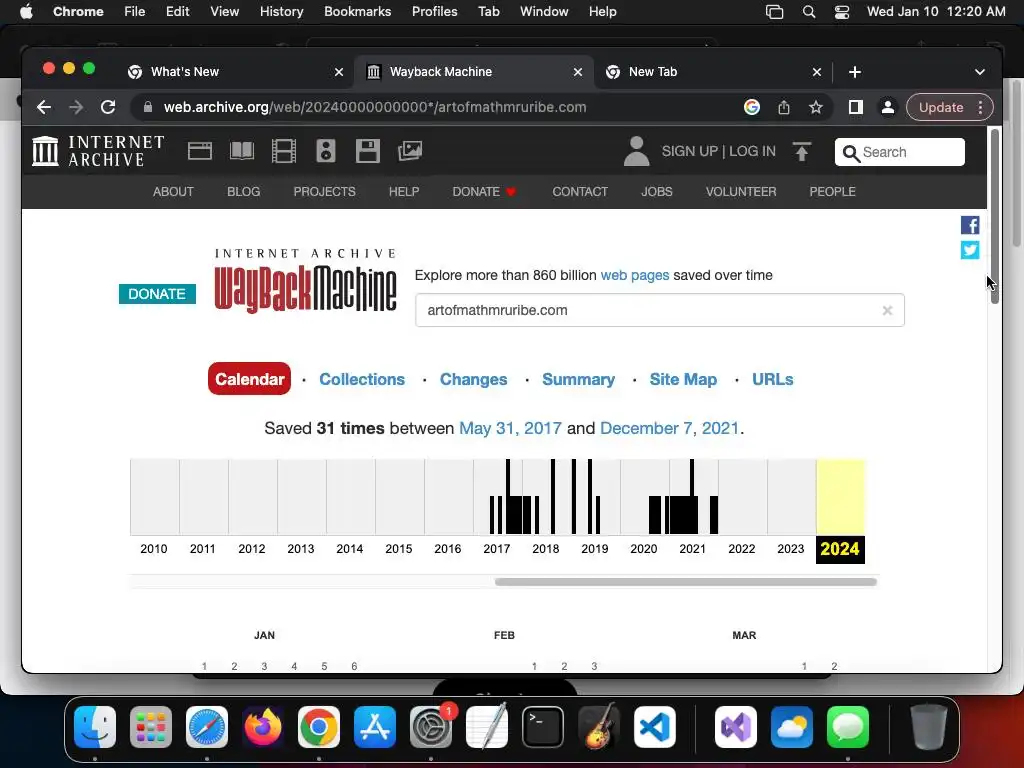This screenshot has height=768, width=1024.
Task: Click the Wayback Machine logo
Action: pos(305,281)
